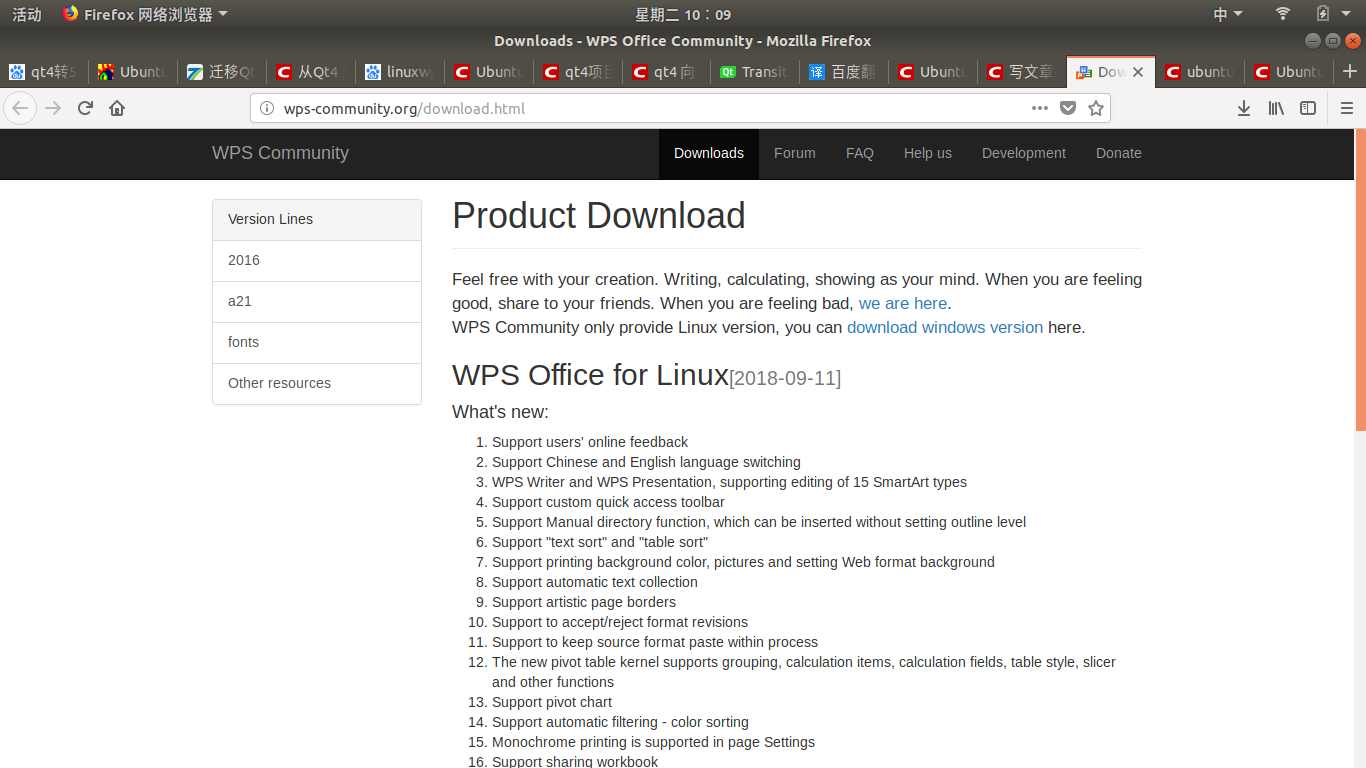This screenshot has width=1366, height=768.
Task: Click the '[2018-09-11]' date text
Action: coord(785,378)
